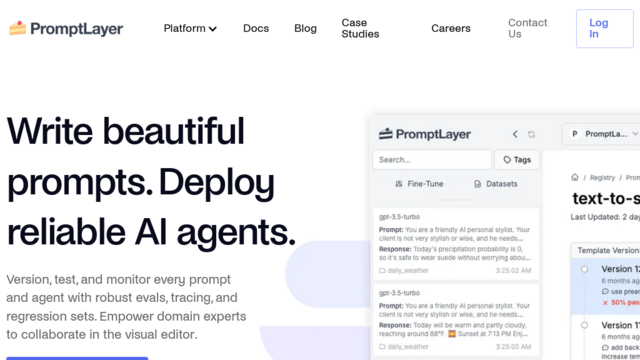Go to the Blog

(305, 28)
